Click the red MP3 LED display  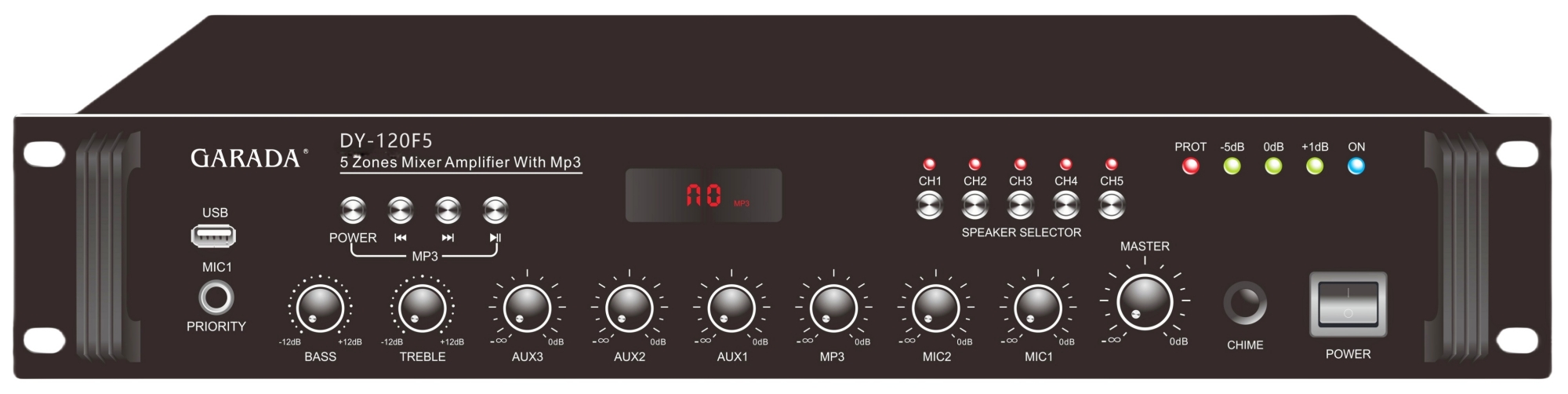703,195
